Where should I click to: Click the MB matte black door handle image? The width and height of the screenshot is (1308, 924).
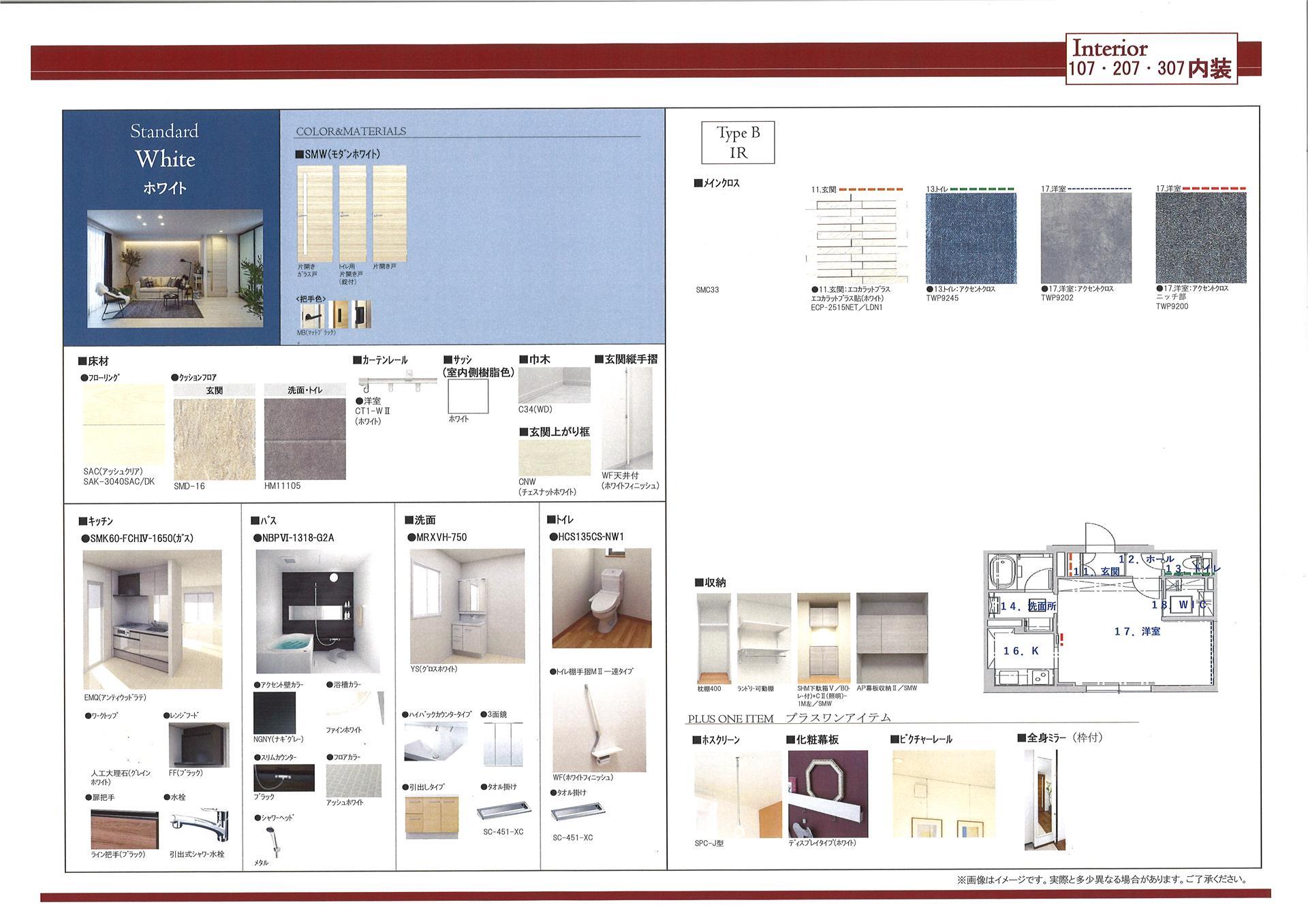pyautogui.click(x=312, y=315)
